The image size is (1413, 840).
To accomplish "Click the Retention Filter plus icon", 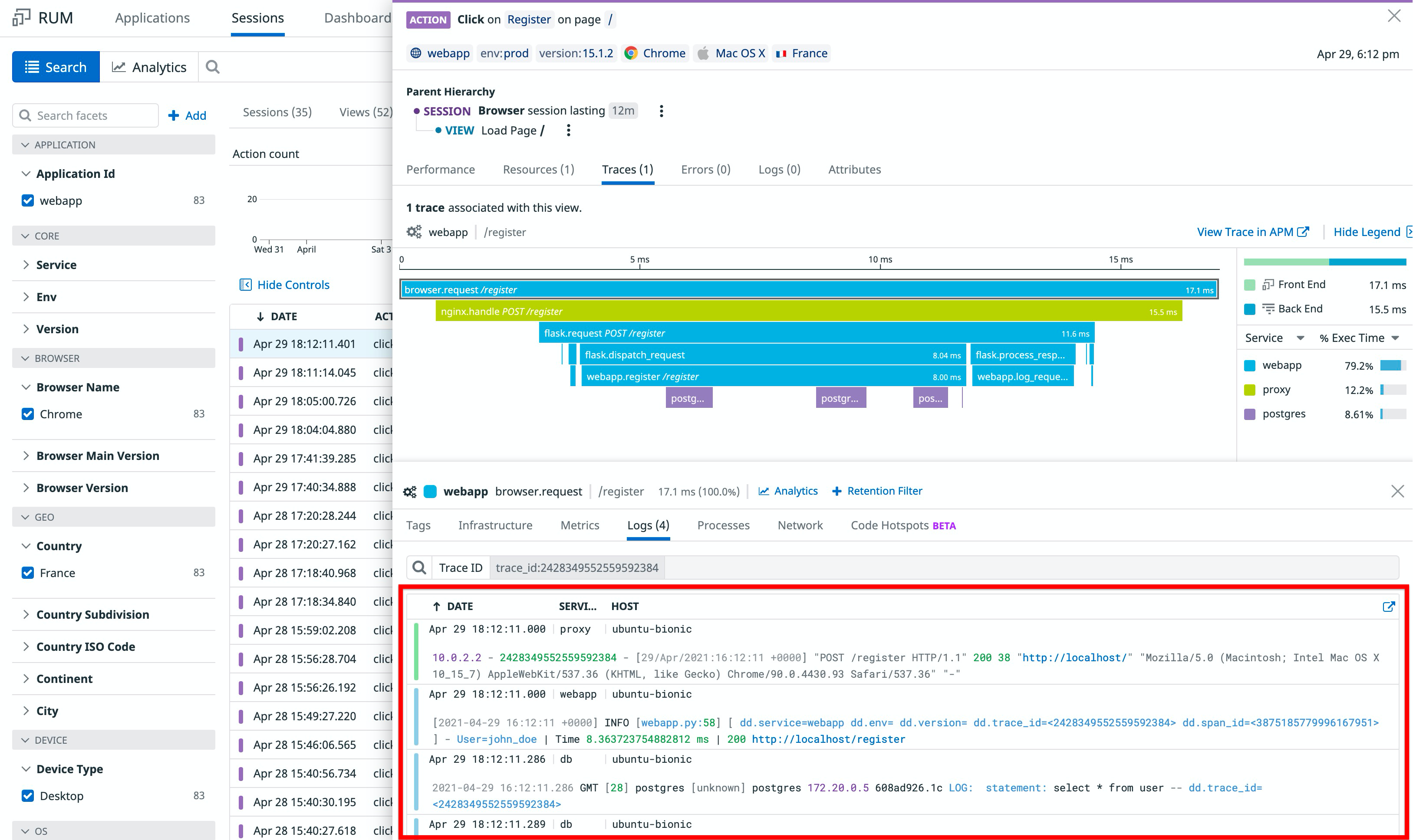I will click(837, 491).
